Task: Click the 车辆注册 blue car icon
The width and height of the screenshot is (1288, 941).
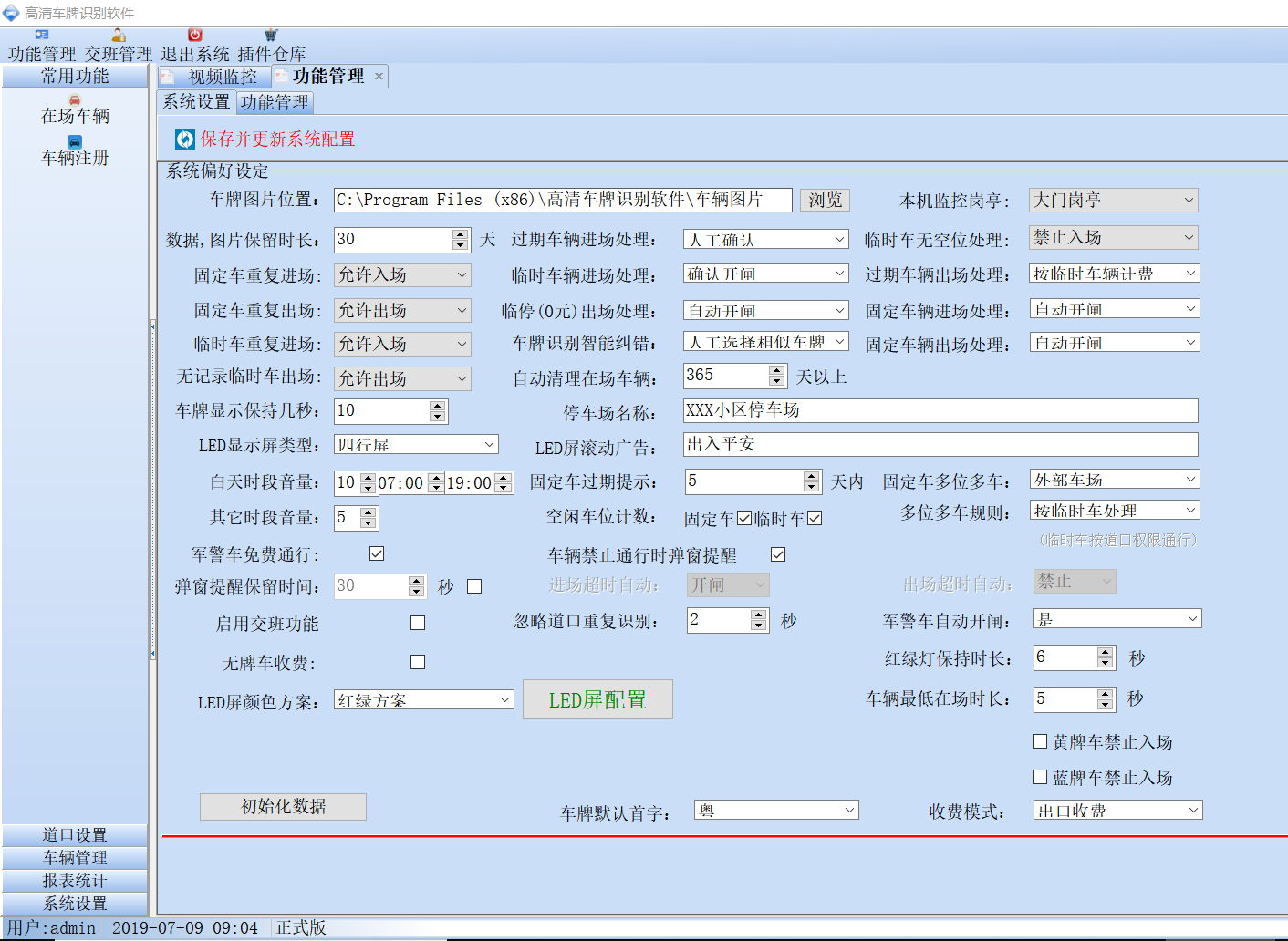Action: [75, 141]
